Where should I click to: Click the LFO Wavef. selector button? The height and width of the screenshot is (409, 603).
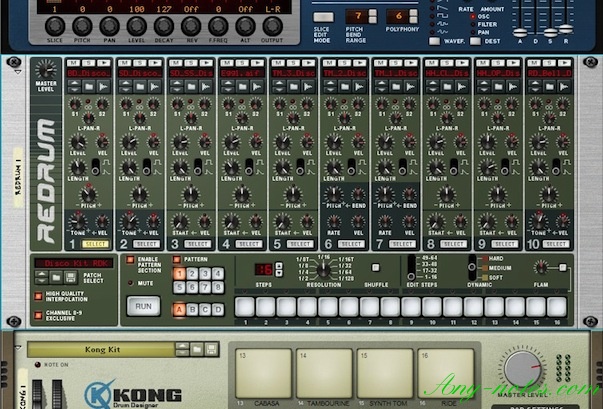tap(435, 41)
